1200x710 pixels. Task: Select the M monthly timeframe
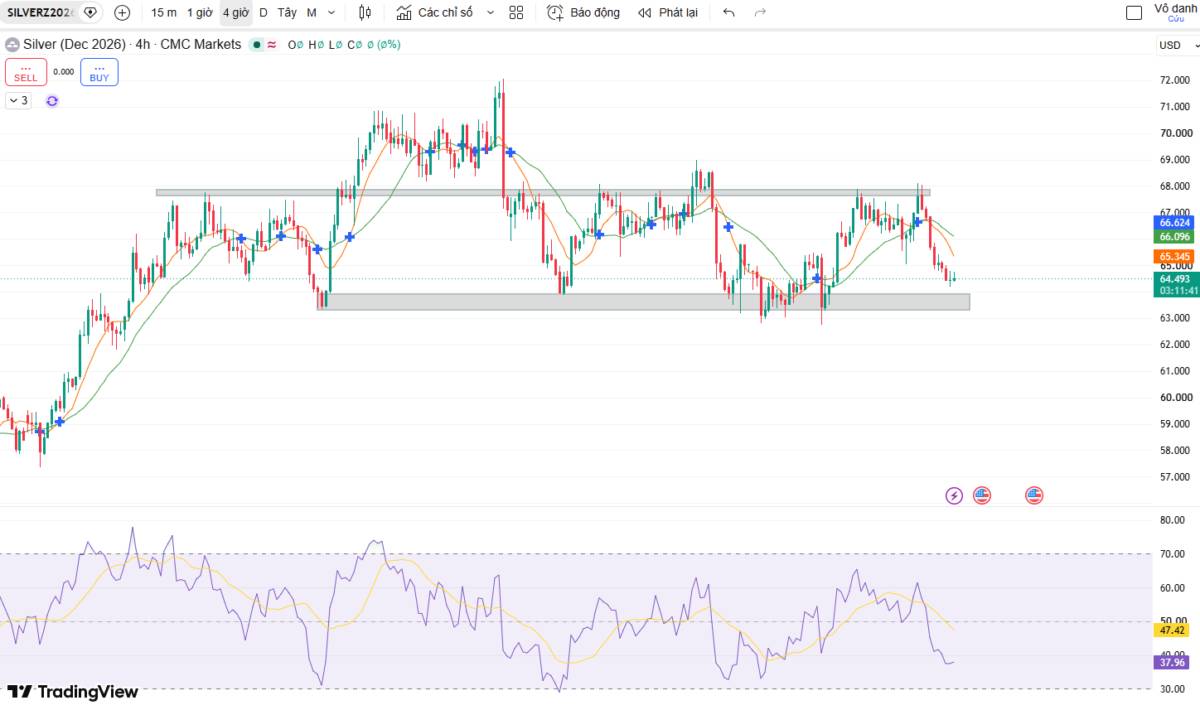312,13
